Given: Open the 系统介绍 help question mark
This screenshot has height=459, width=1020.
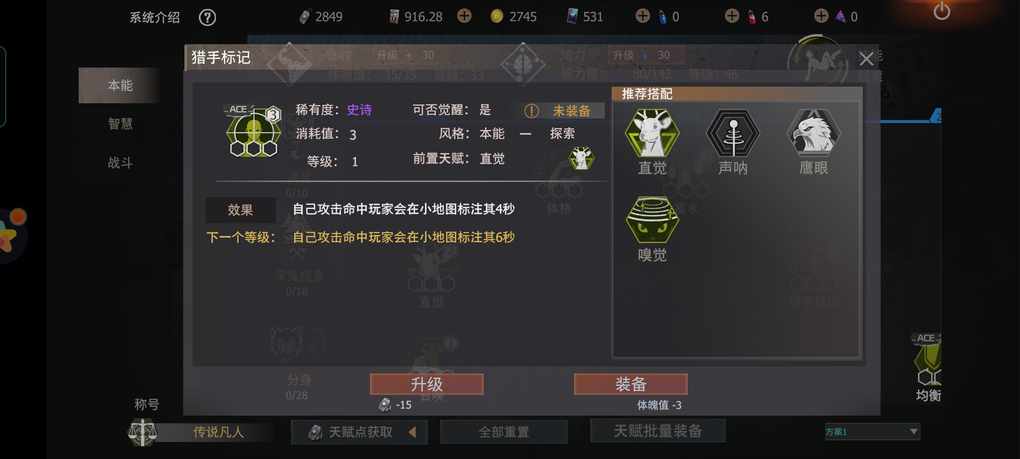Looking at the screenshot, I should tap(207, 18).
